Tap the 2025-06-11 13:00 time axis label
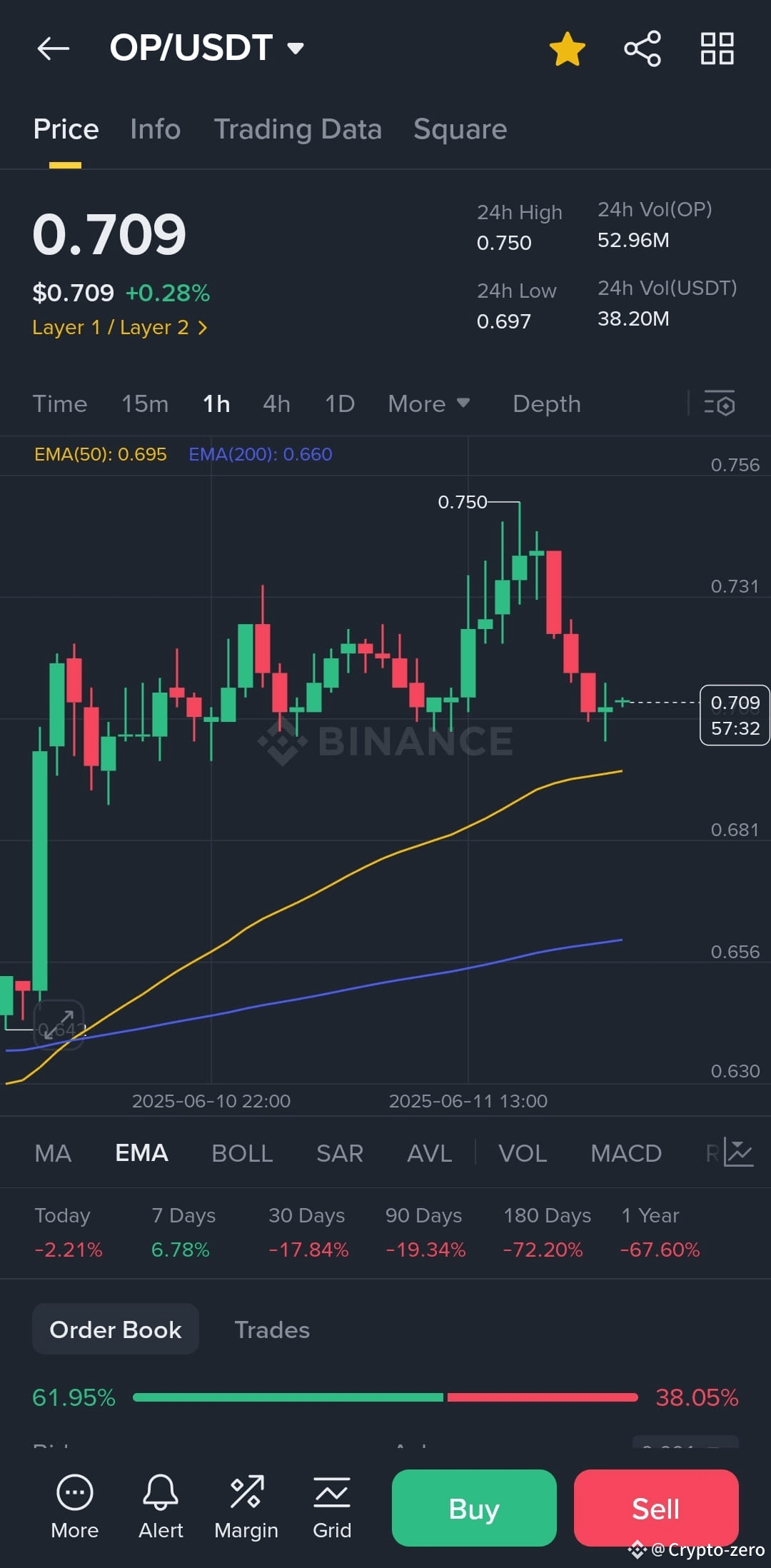The width and height of the screenshot is (771, 1568). [468, 1101]
